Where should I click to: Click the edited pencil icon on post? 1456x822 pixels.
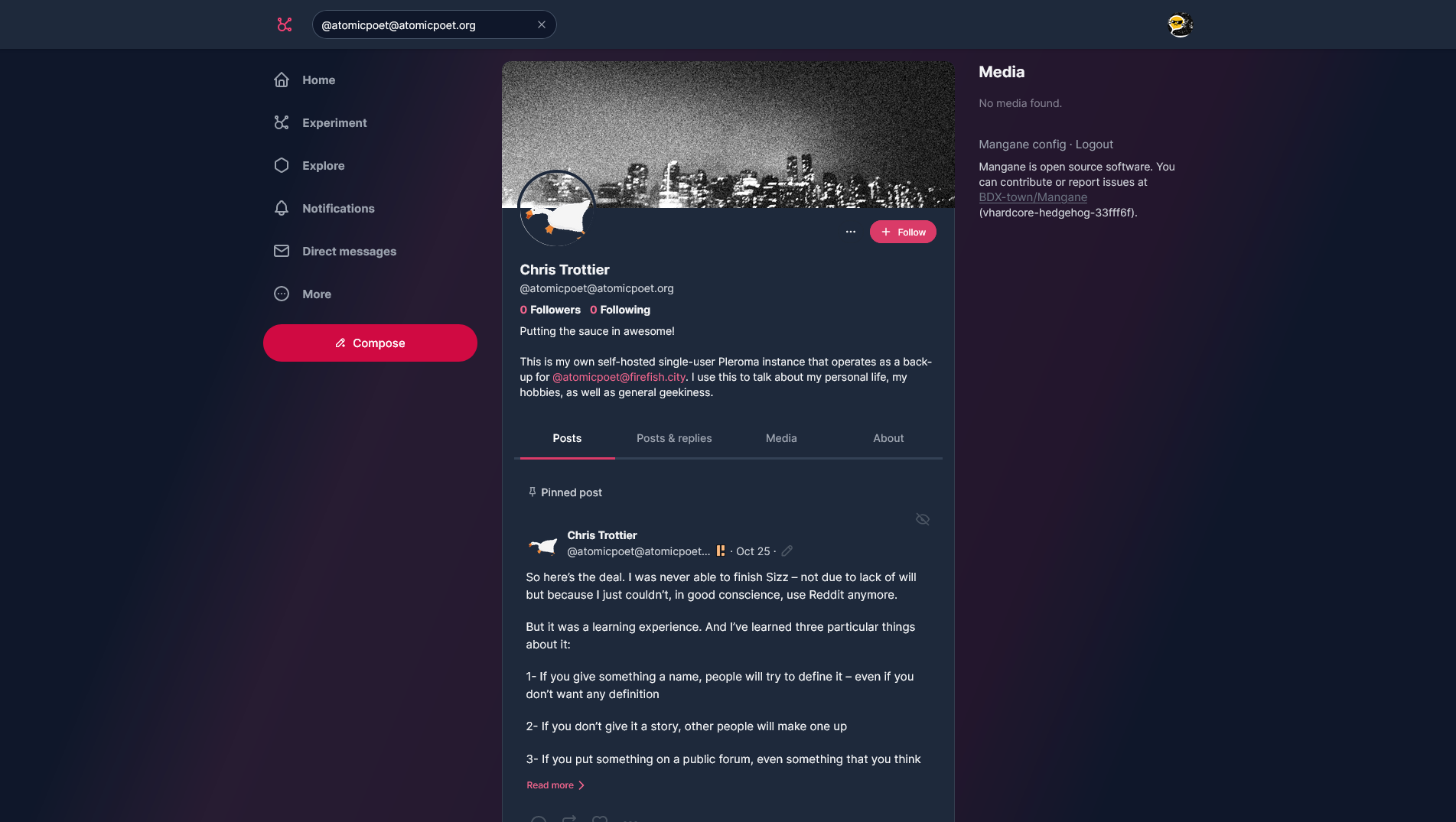pyautogui.click(x=787, y=551)
